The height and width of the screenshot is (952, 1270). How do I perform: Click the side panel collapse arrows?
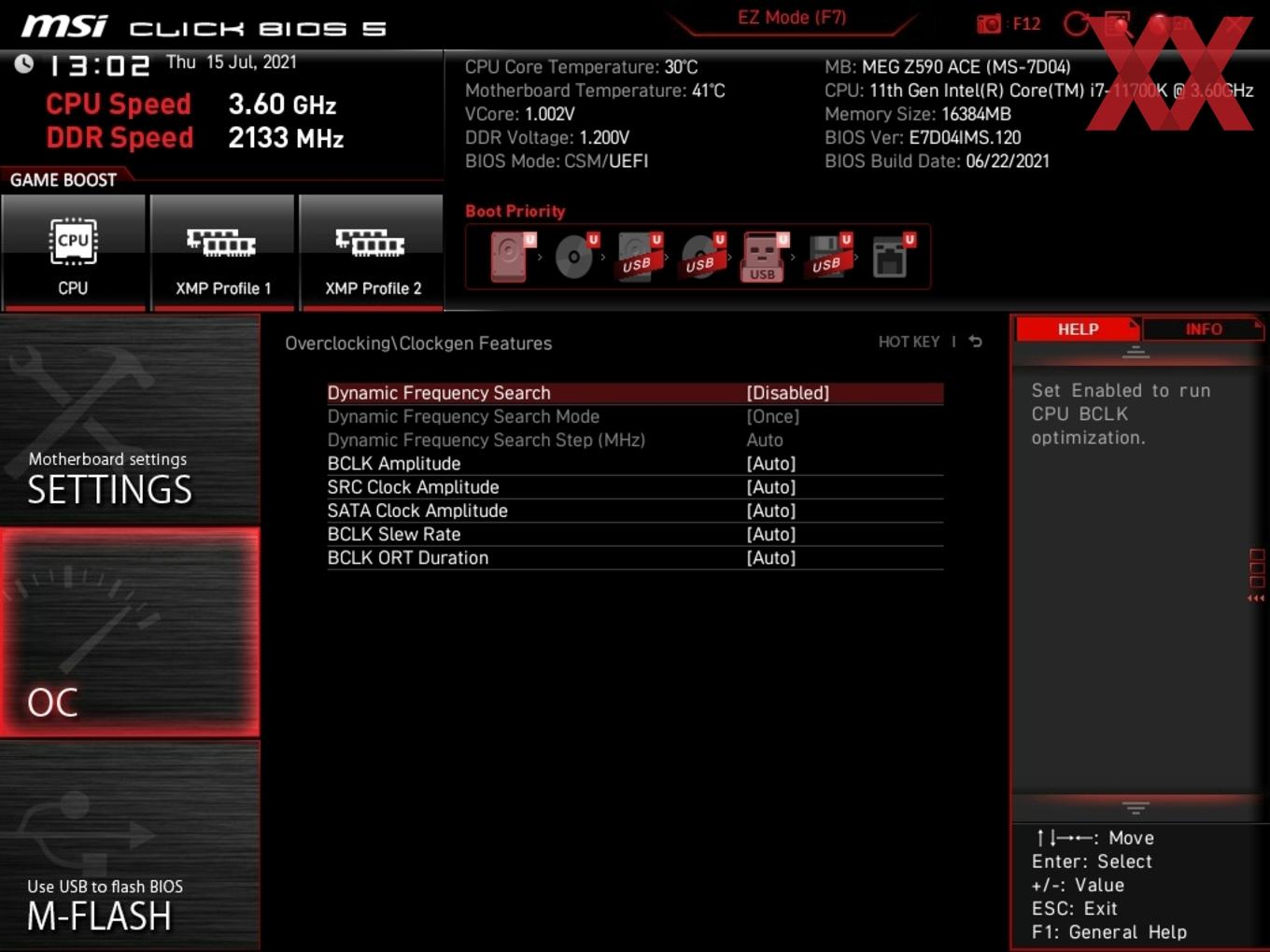point(1256,598)
